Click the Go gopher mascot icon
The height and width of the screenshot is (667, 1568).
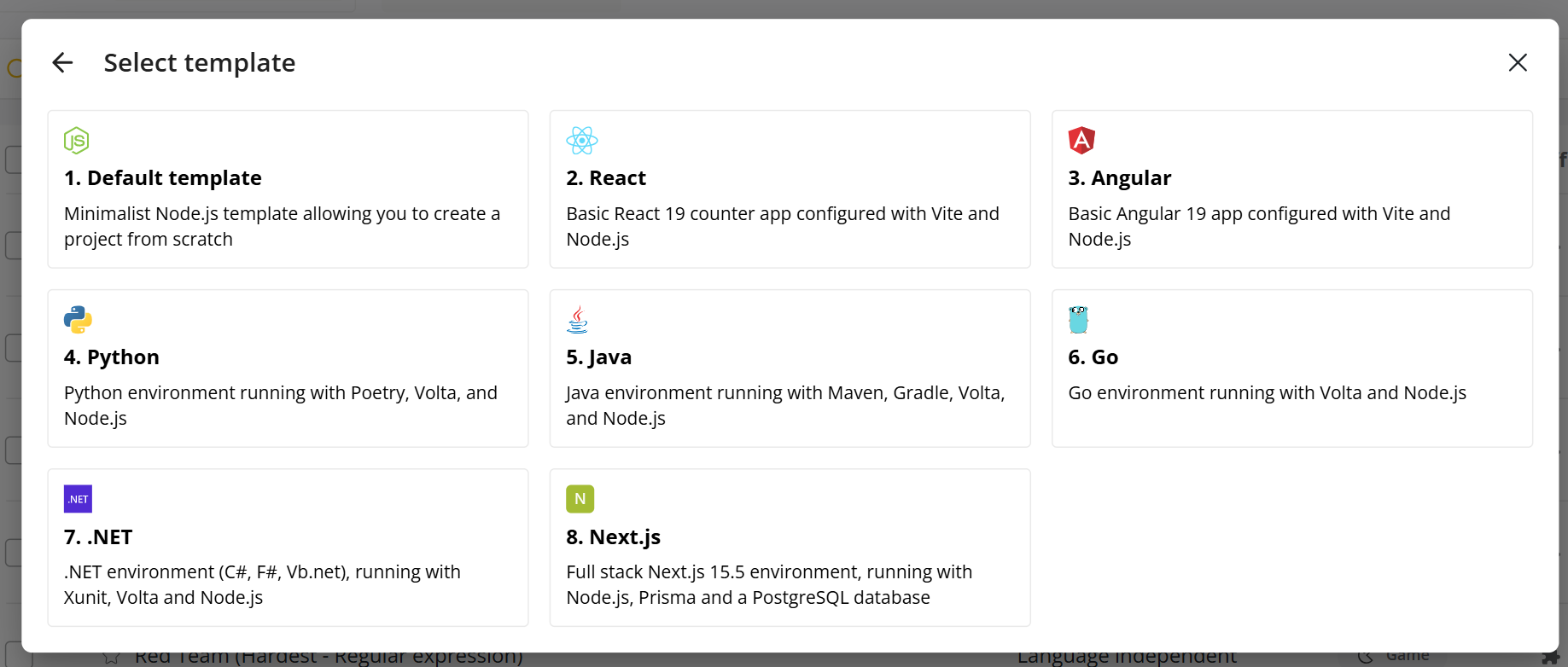click(1079, 320)
